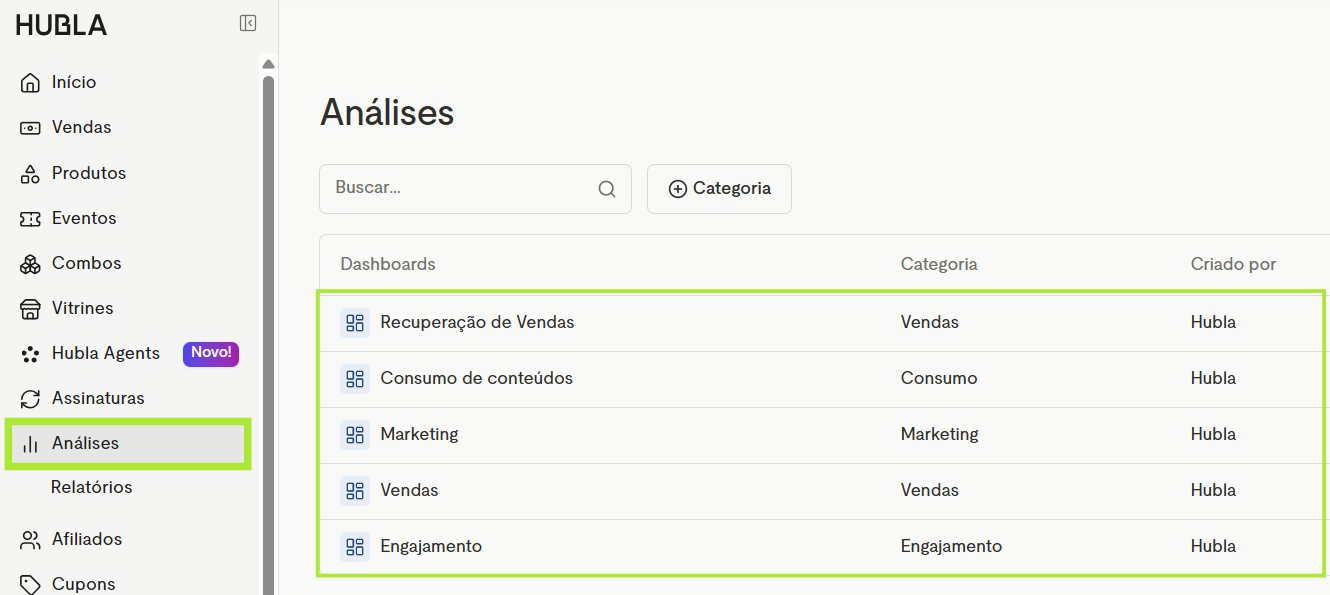
Task: Click the Início home icon
Action: (30, 83)
